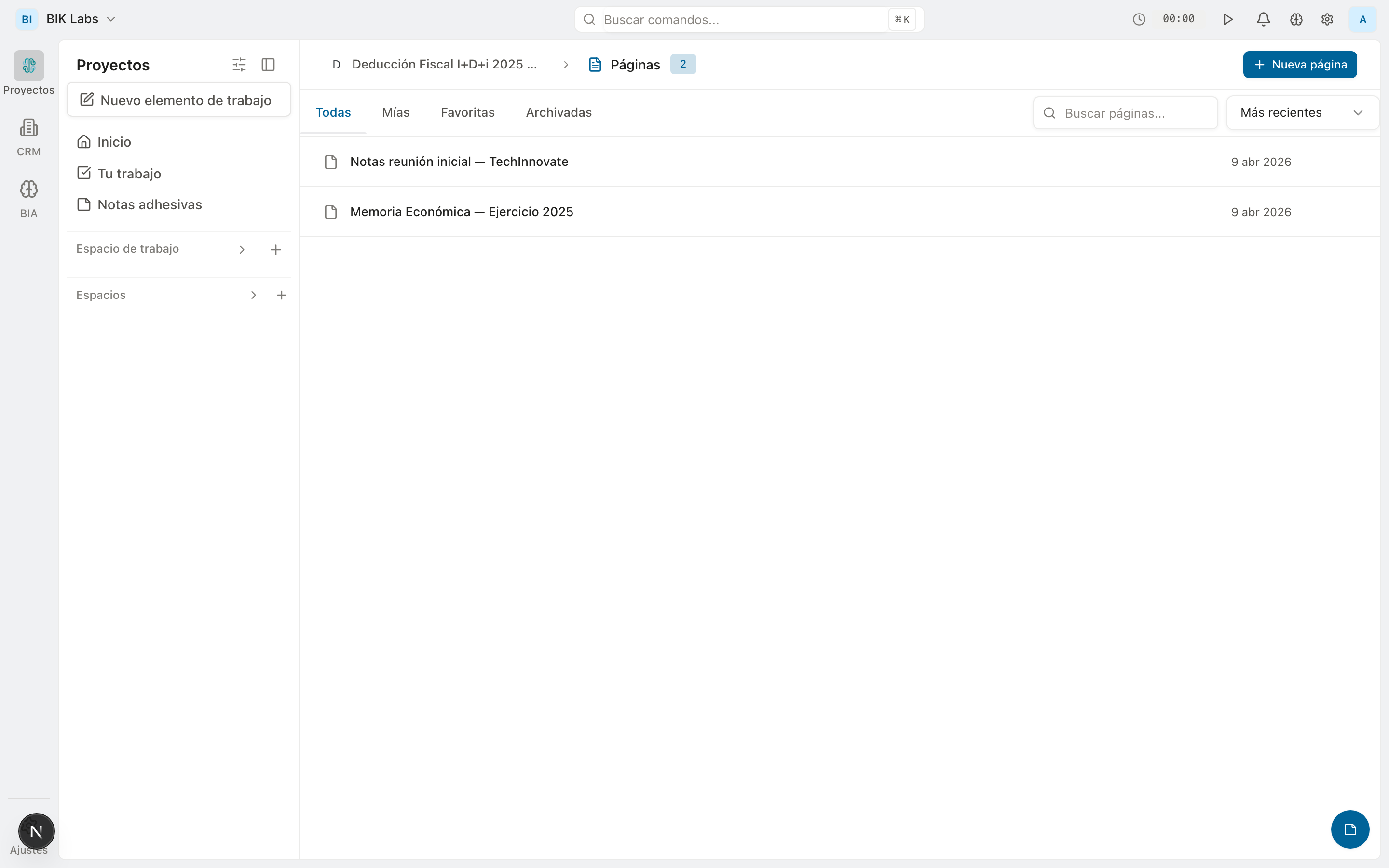
Task: Toggle the sidebar panel collapse icon
Action: [268, 64]
